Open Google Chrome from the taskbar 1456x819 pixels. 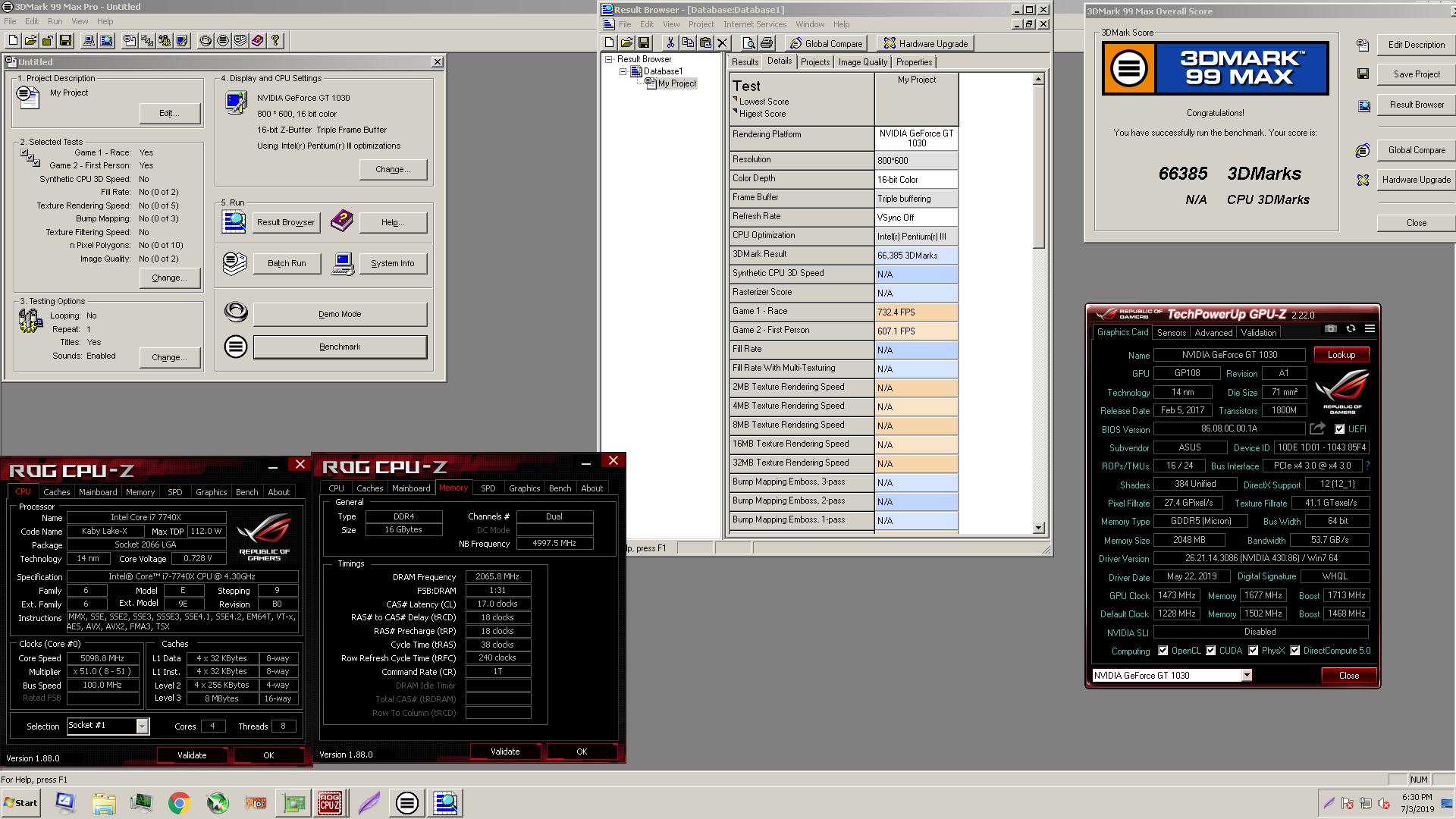[x=180, y=803]
